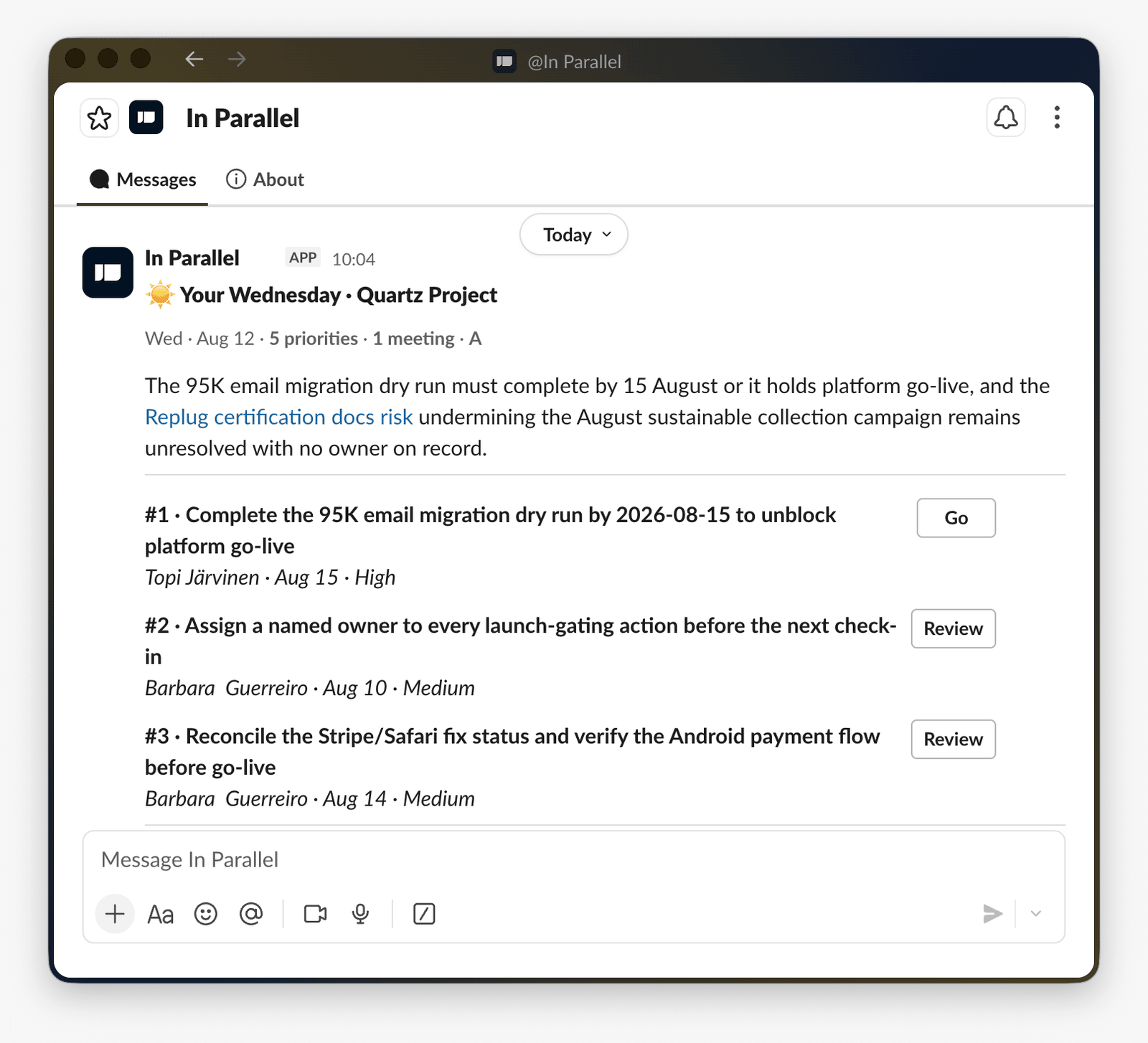Open the emoji picker
Image resolution: width=1148 pixels, height=1043 pixels.
(x=206, y=914)
